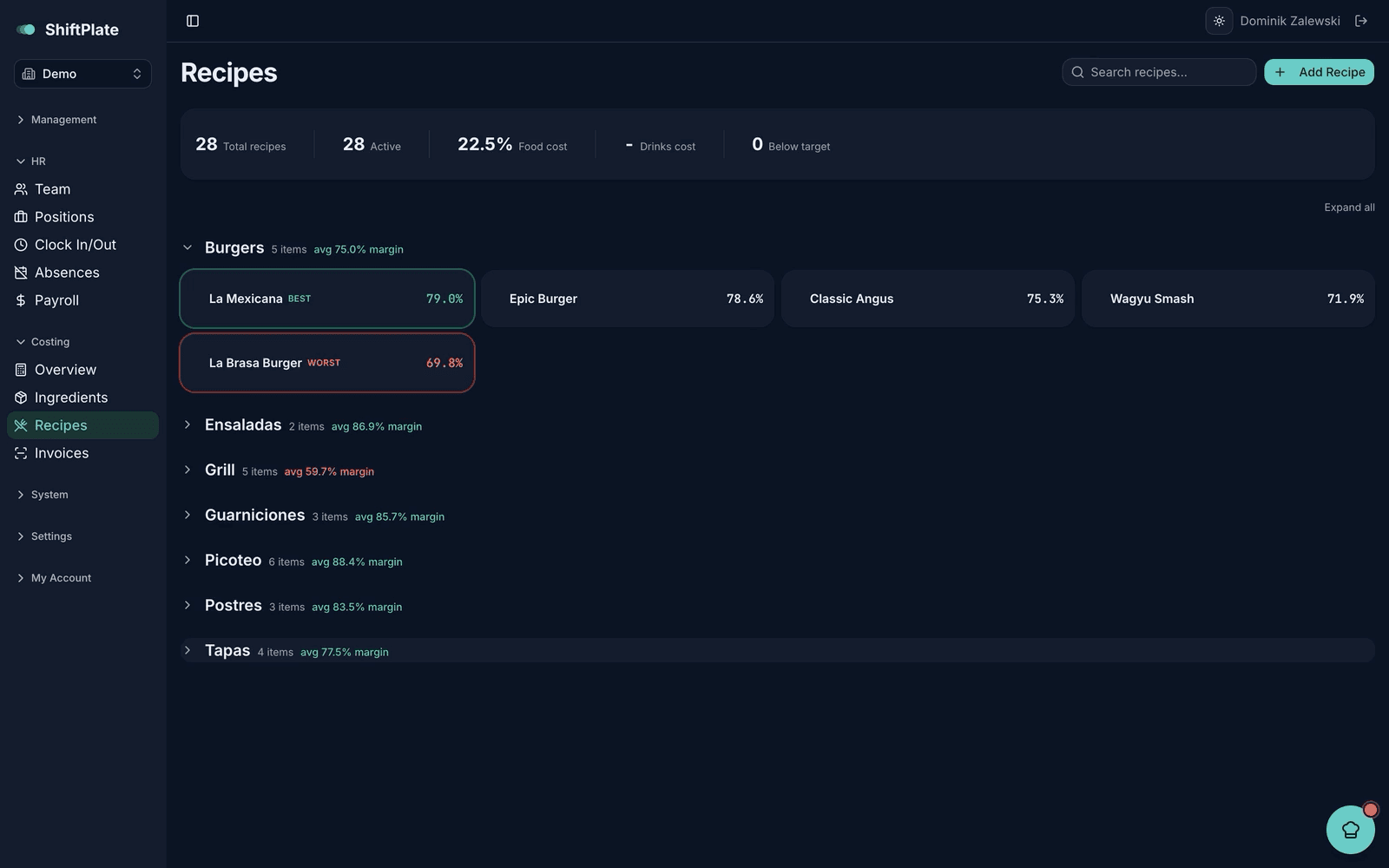This screenshot has height=868, width=1389.
Task: Click the Search recipes input field
Action: 1159,72
